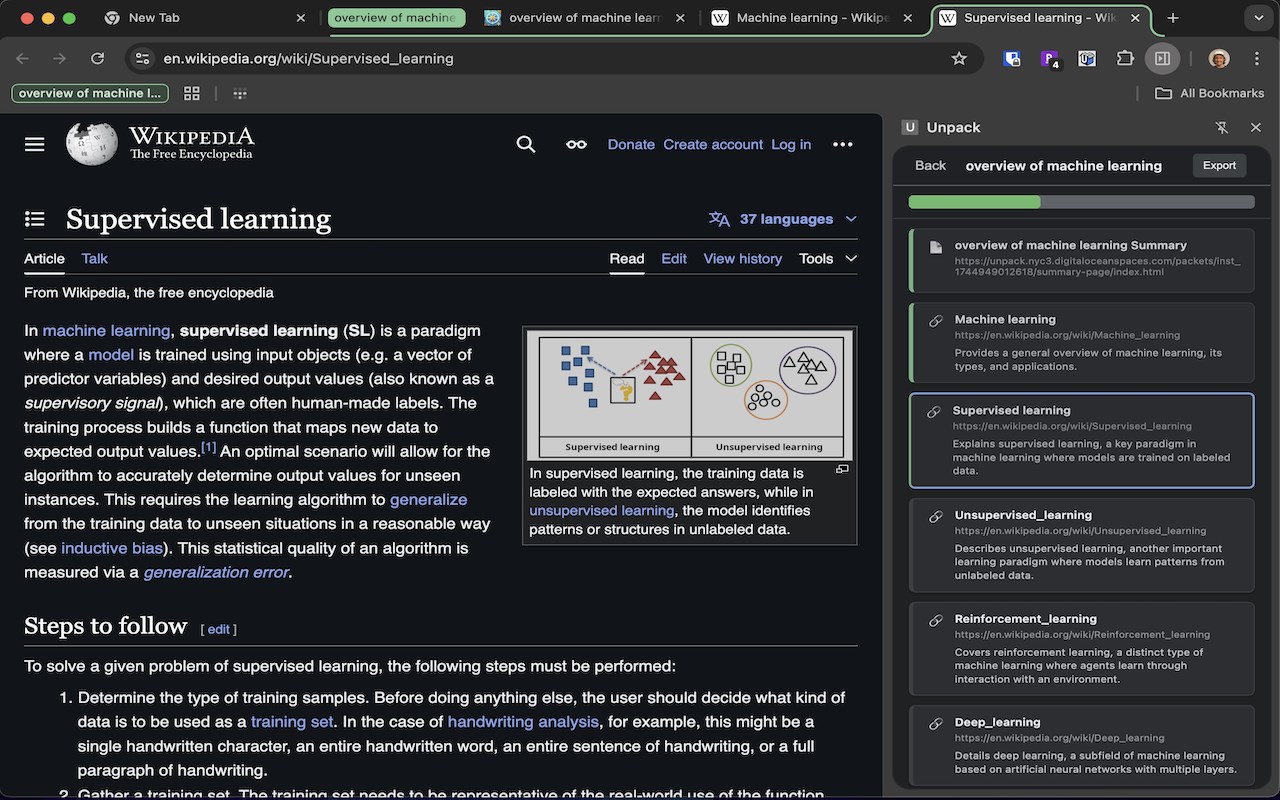Bookmark this page with the star icon

pos(959,58)
